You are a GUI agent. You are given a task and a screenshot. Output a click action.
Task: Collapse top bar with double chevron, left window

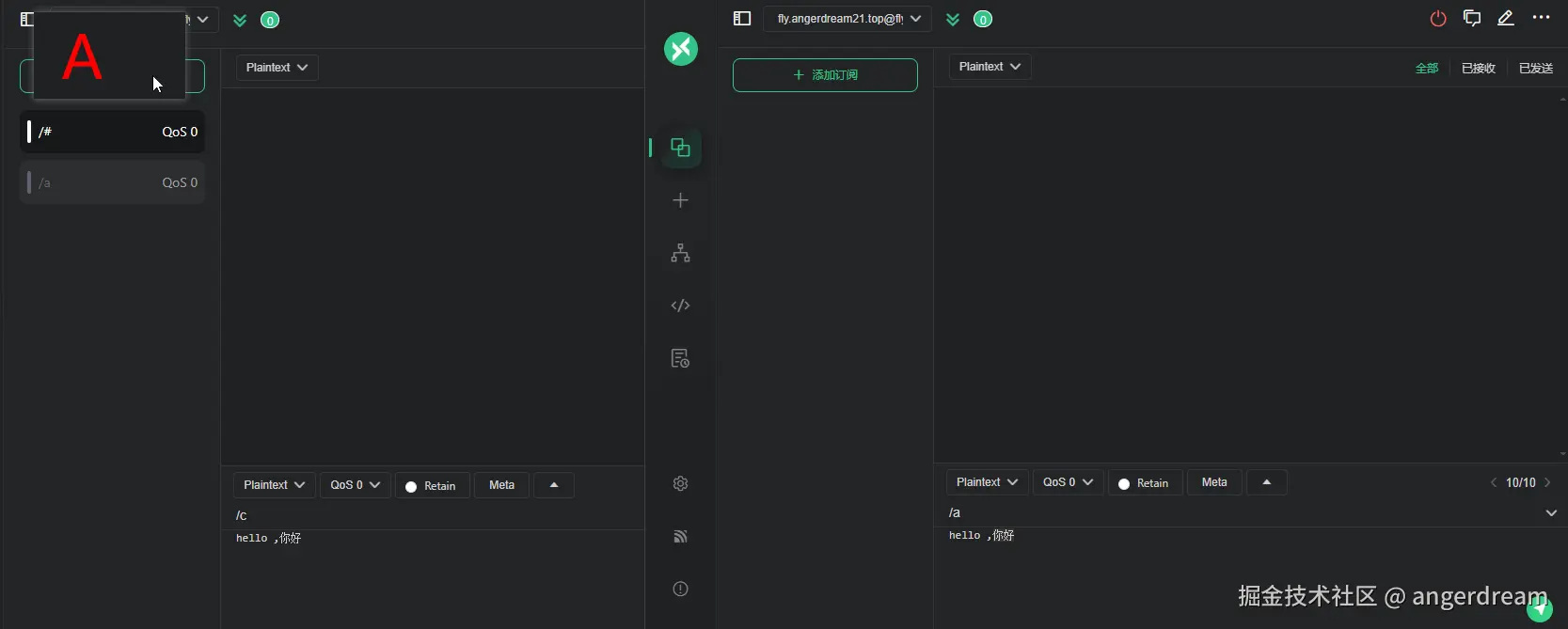coord(240,20)
